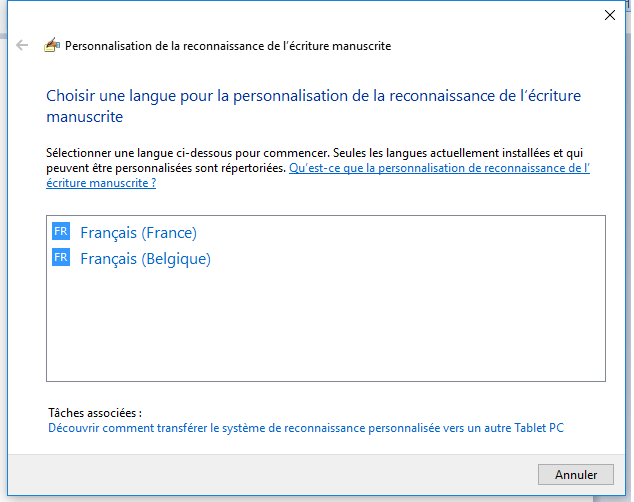Click the "Choisir une langue" heading

tap(313, 106)
